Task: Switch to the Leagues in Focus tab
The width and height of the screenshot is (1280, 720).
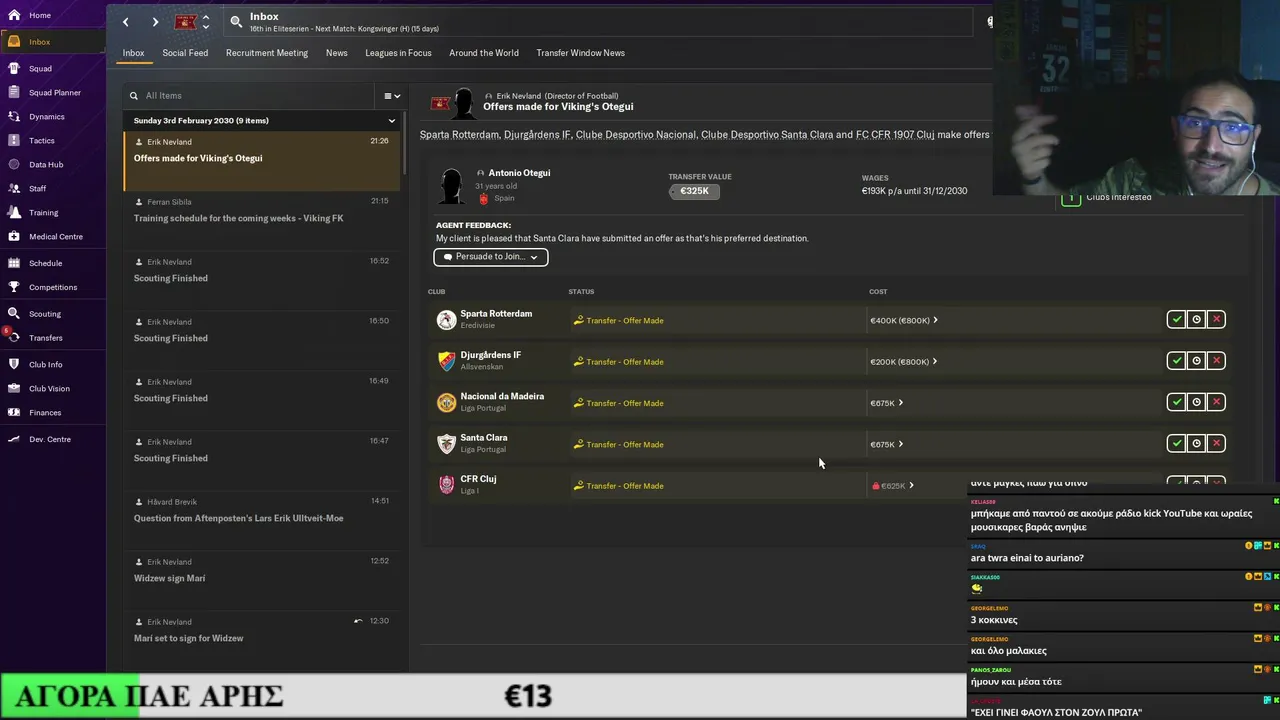Action: coord(398,53)
